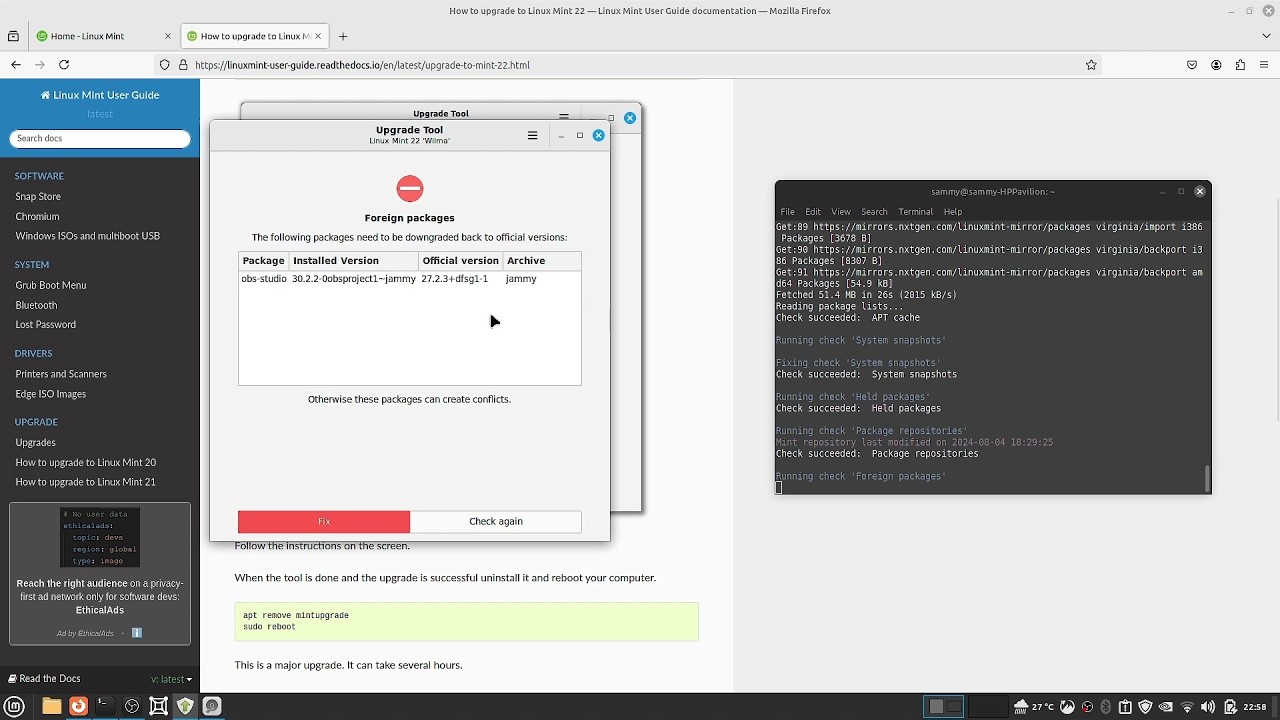Click the Check again button
Screen dimensions: 1280x720
(x=496, y=521)
